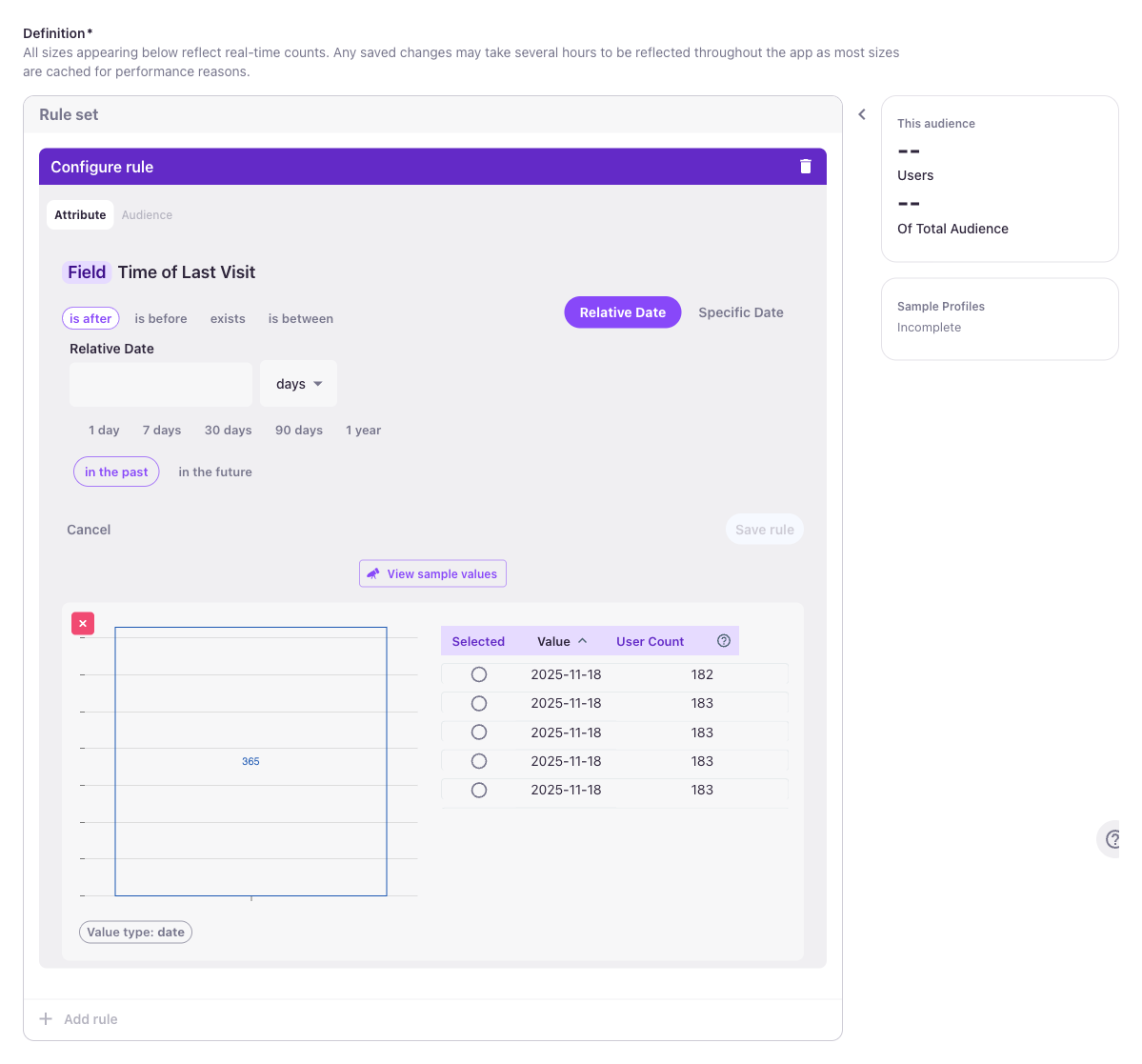Viewport: 1142px width, 1064px height.
Task: Open the days unit dropdown
Action: [299, 384]
